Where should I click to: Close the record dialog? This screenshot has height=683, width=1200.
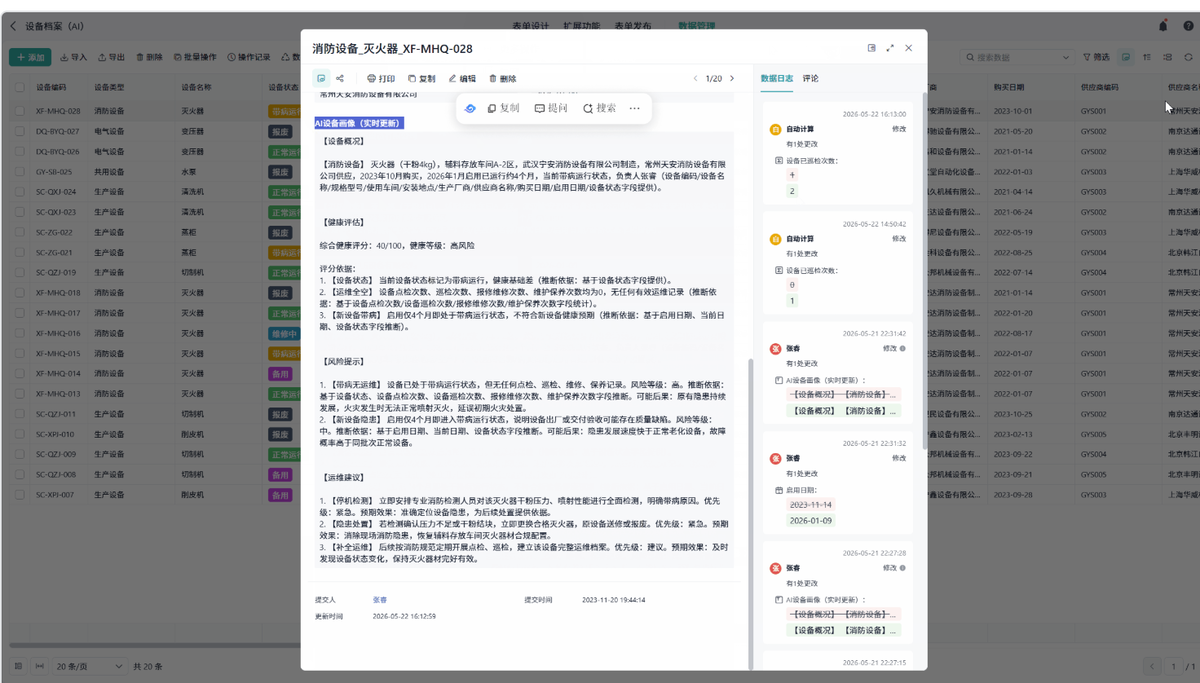pyautogui.click(x=909, y=48)
